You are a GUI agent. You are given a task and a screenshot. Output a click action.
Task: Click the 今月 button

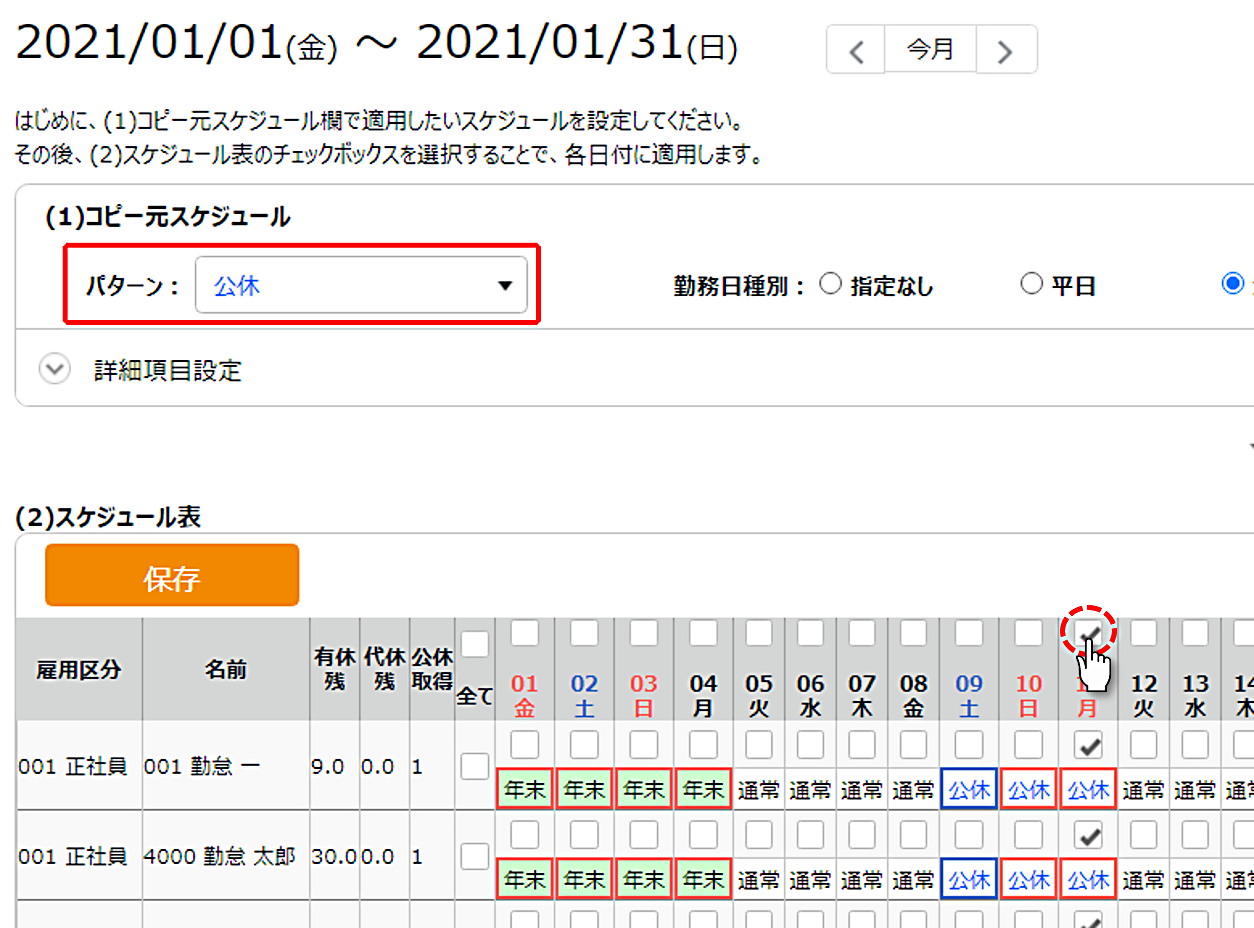[930, 50]
